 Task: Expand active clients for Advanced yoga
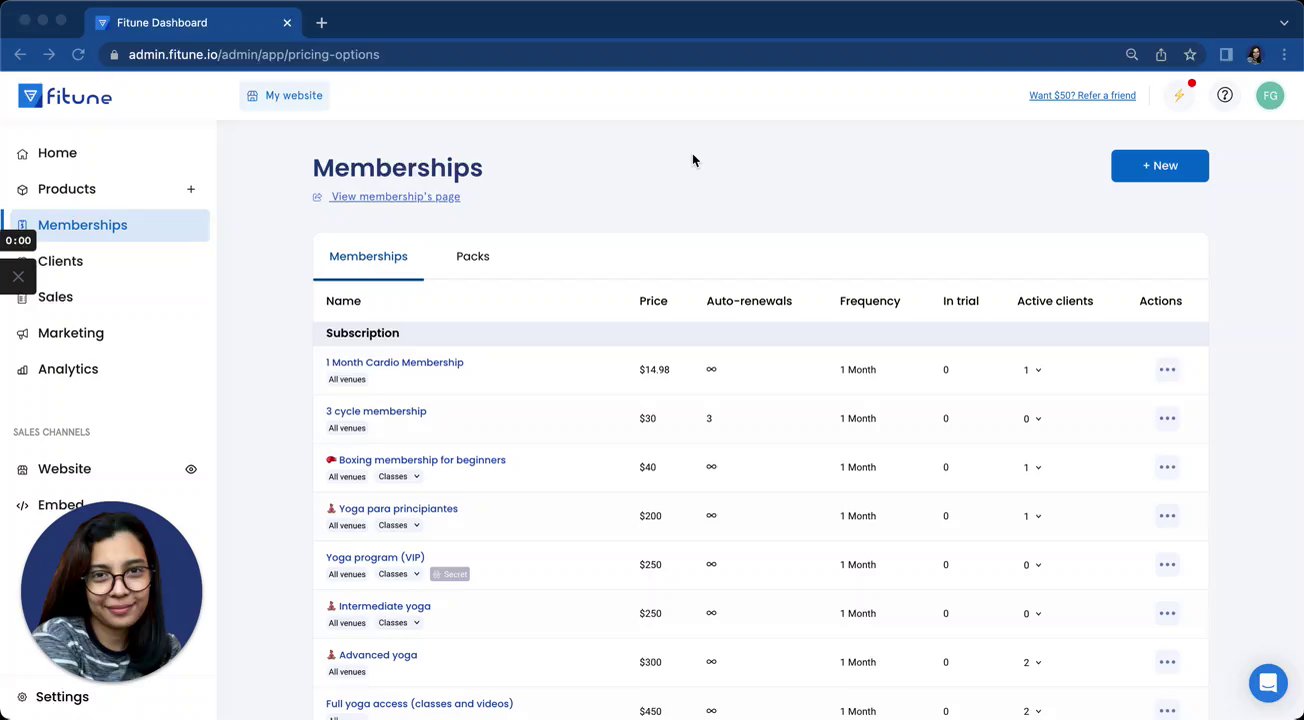[x=1033, y=662]
